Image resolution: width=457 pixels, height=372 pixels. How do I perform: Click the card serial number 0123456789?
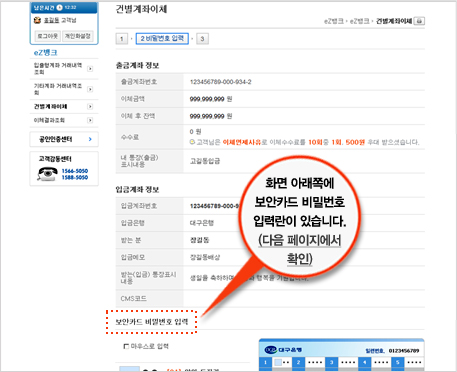point(404,351)
